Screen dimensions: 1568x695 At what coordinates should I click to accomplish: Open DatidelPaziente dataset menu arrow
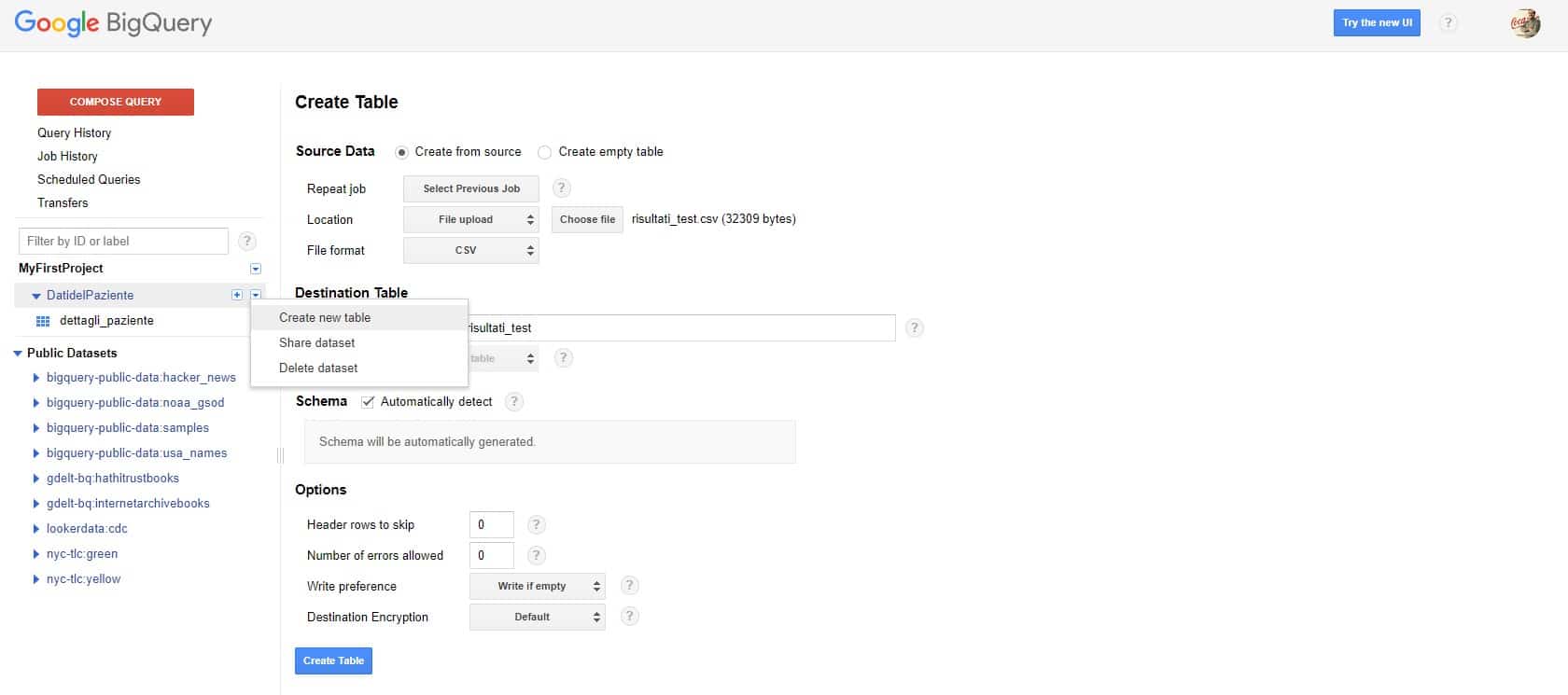pos(256,295)
